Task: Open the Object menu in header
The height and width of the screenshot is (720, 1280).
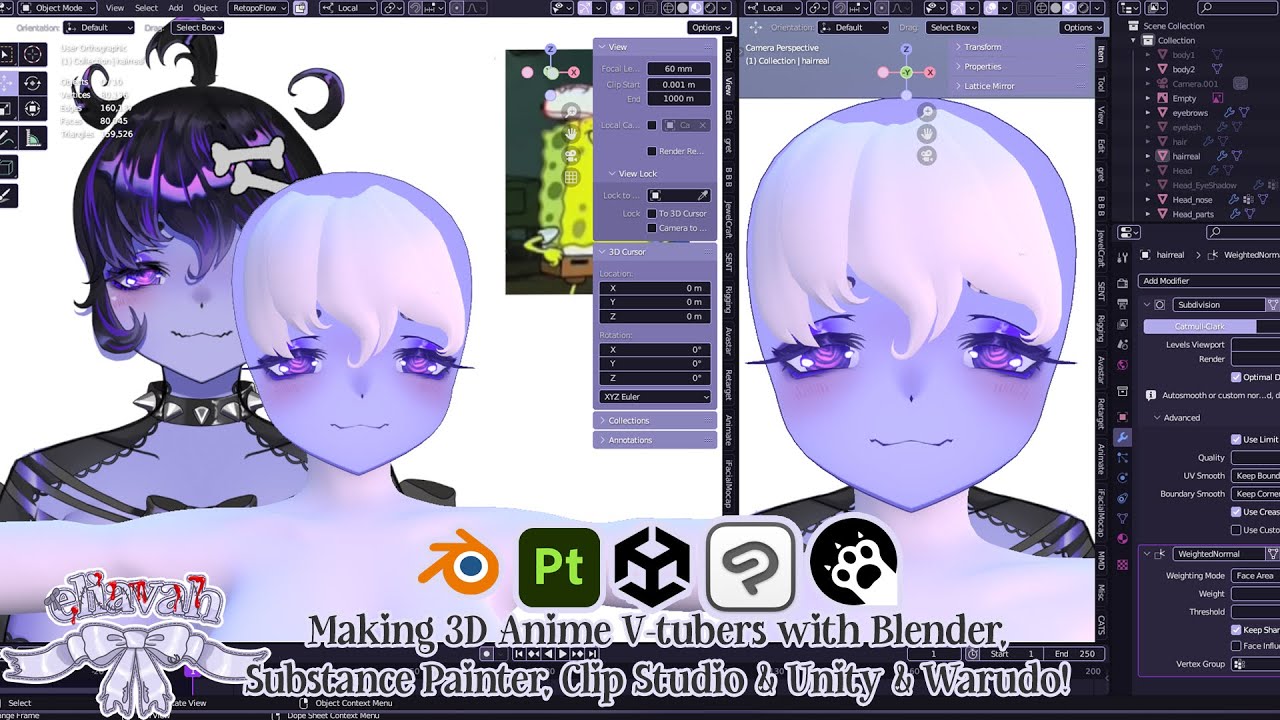Action: pos(206,8)
